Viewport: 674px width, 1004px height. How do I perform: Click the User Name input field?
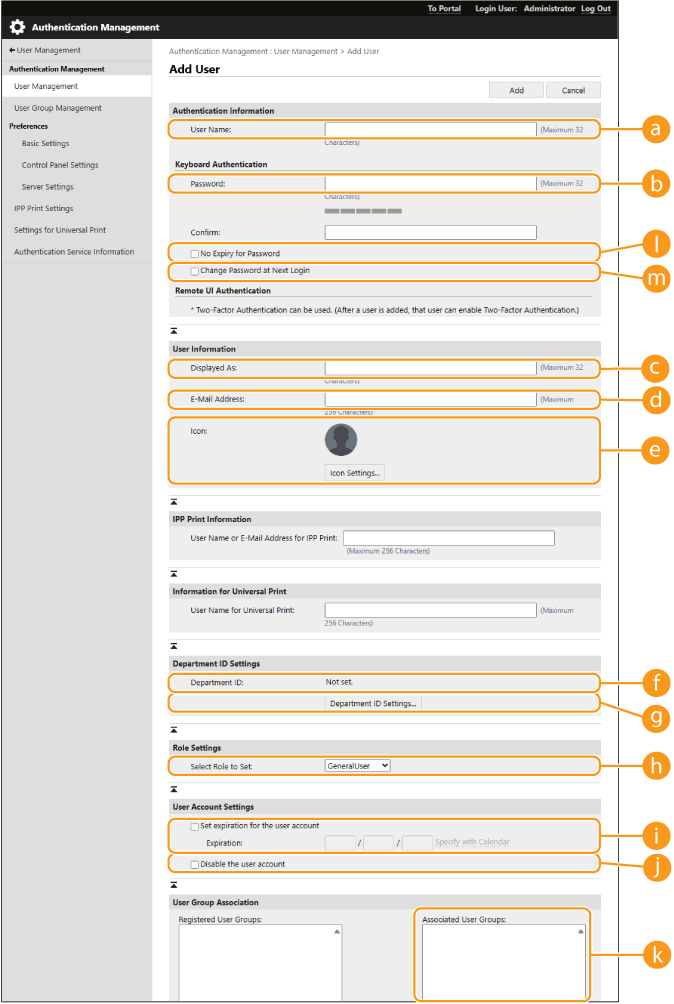[430, 129]
